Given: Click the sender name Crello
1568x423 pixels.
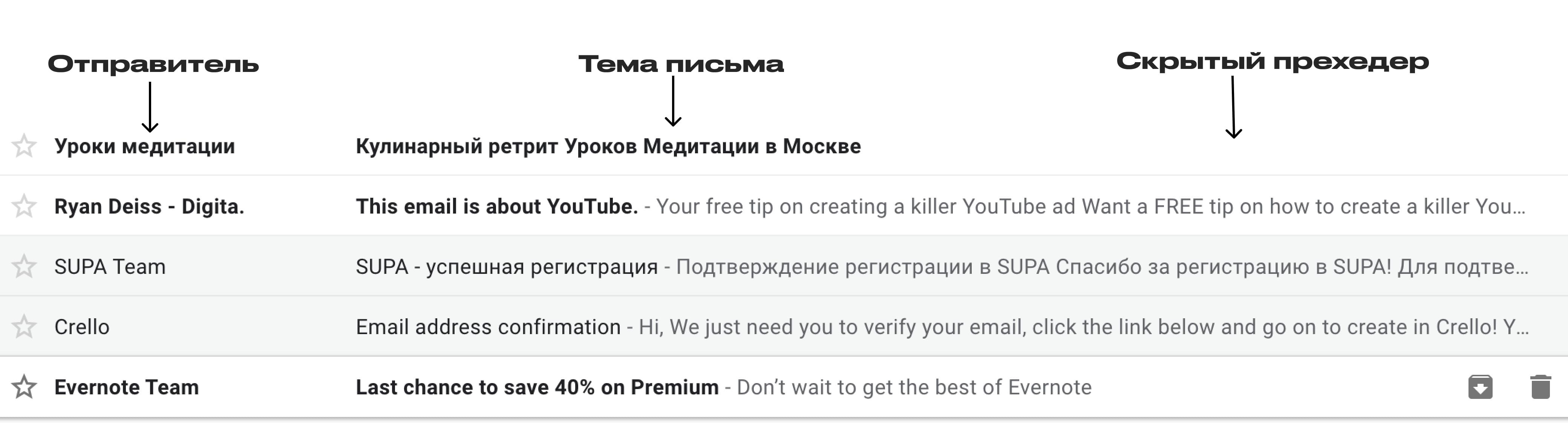Looking at the screenshot, I should pyautogui.click(x=81, y=327).
